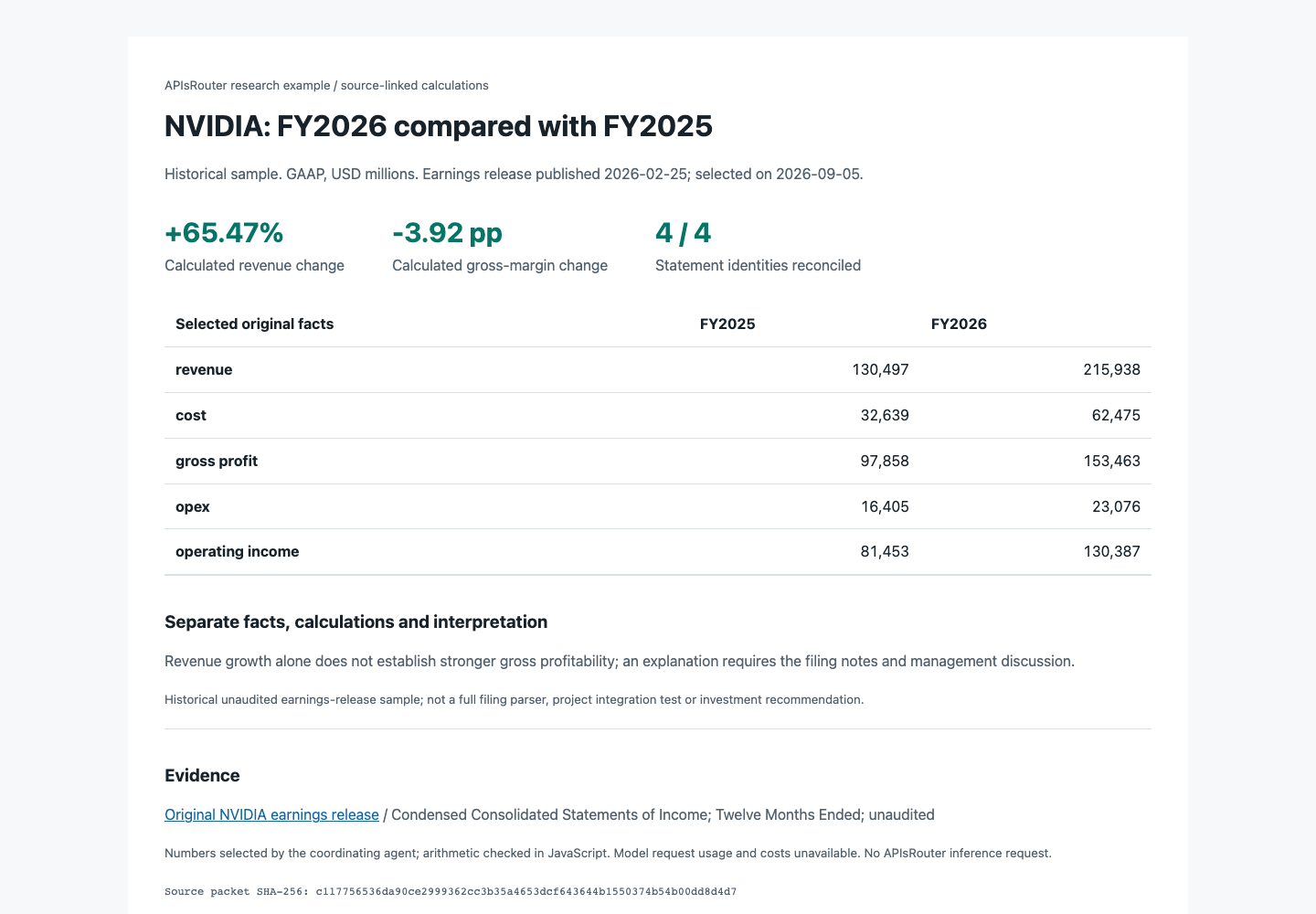1316x914 pixels.
Task: Click the Statement identities reconciled label
Action: 758,265
